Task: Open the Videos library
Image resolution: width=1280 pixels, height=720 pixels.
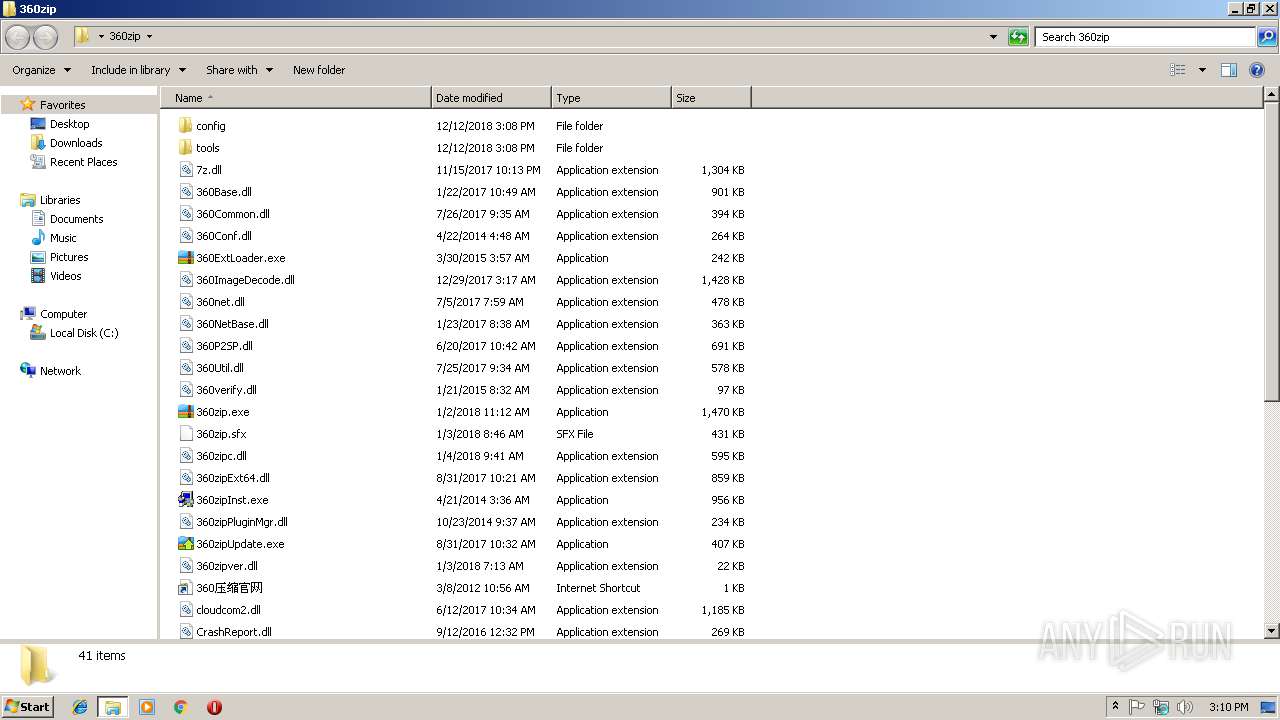Action: coord(65,276)
